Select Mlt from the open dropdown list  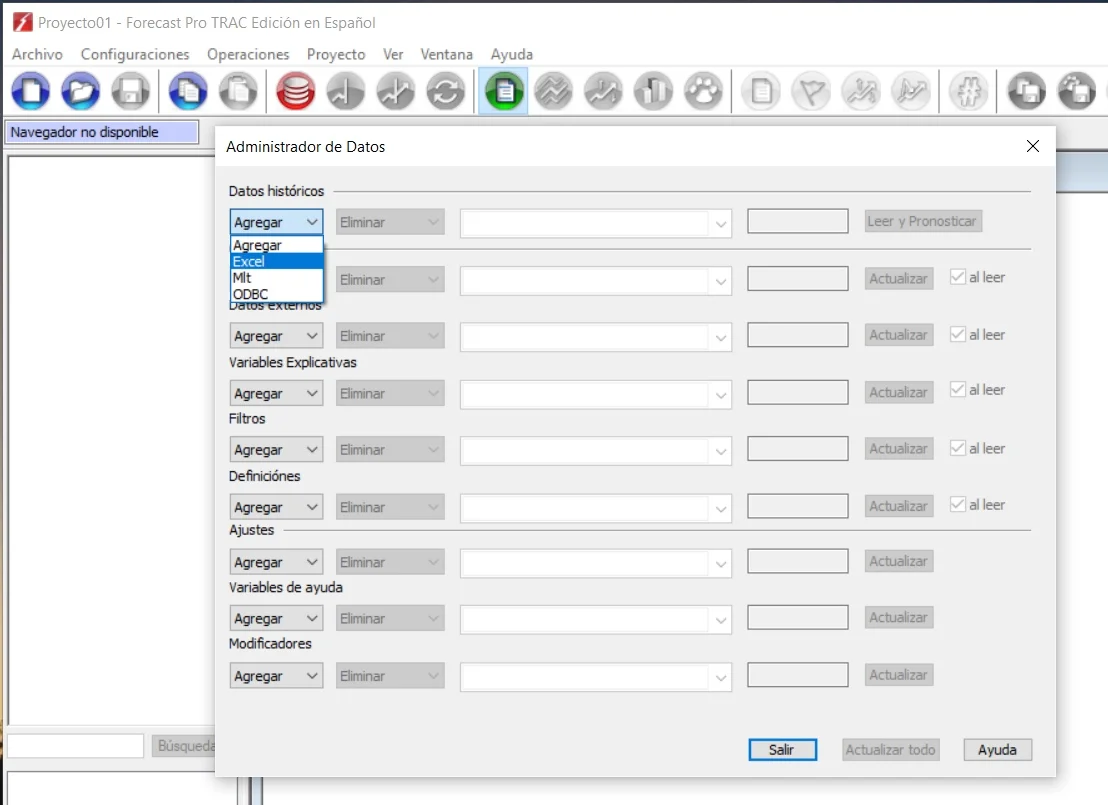(x=277, y=278)
